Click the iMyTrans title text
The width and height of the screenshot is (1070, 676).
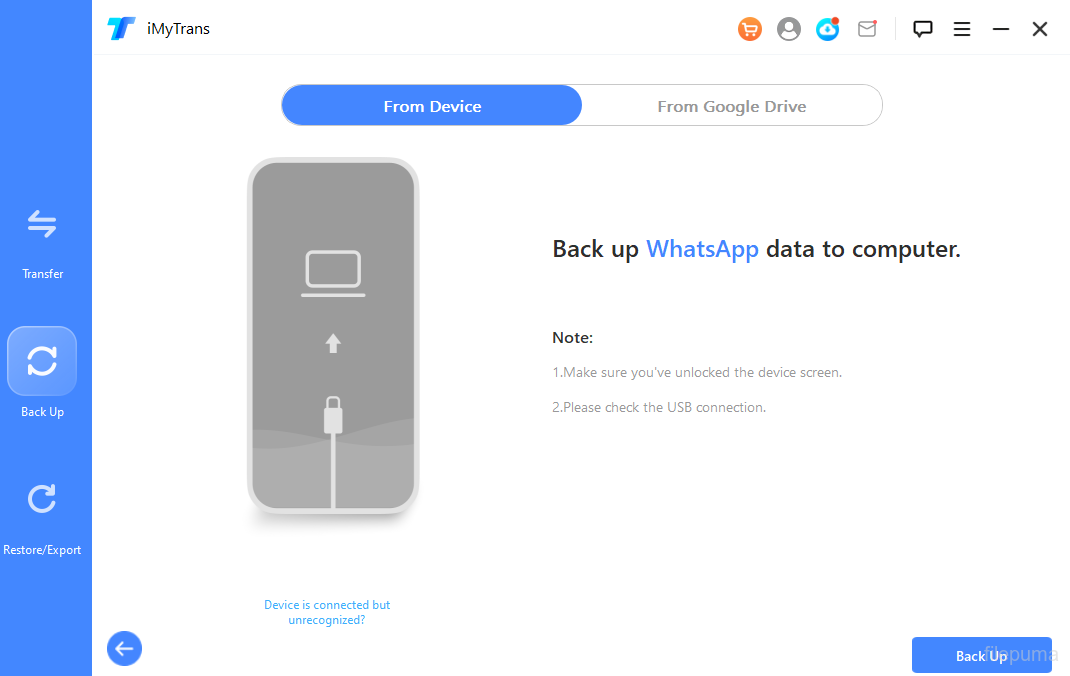pos(178,29)
